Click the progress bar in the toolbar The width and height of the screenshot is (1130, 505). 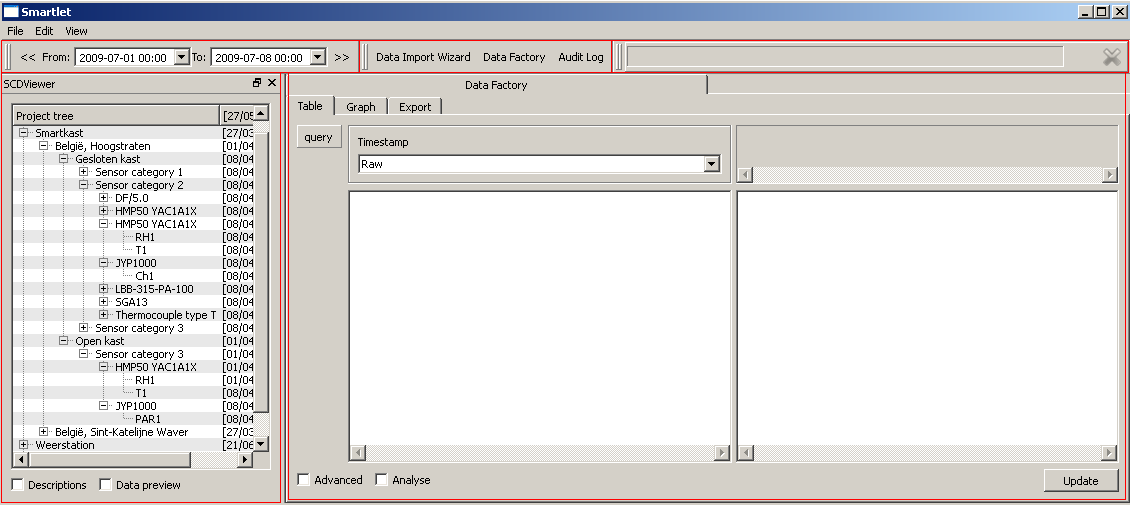tap(845, 57)
